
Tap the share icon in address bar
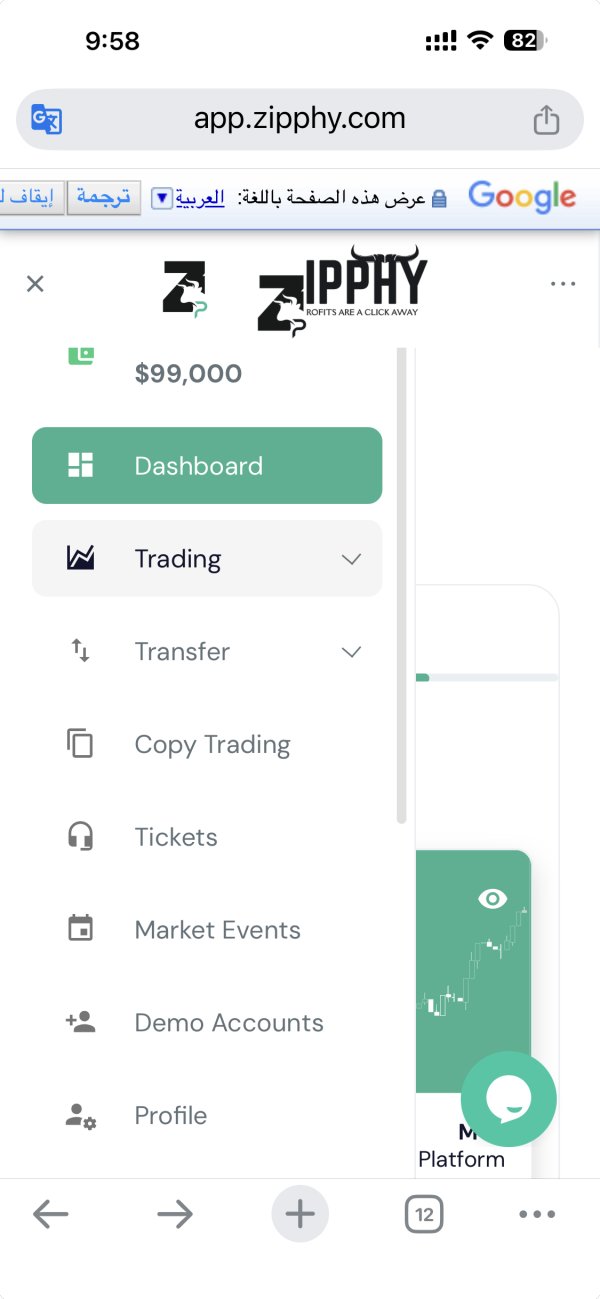tap(546, 120)
